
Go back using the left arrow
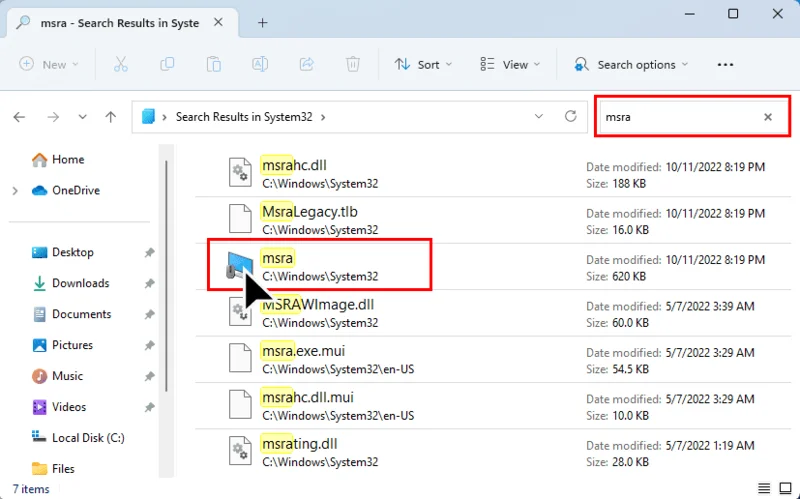point(19,117)
